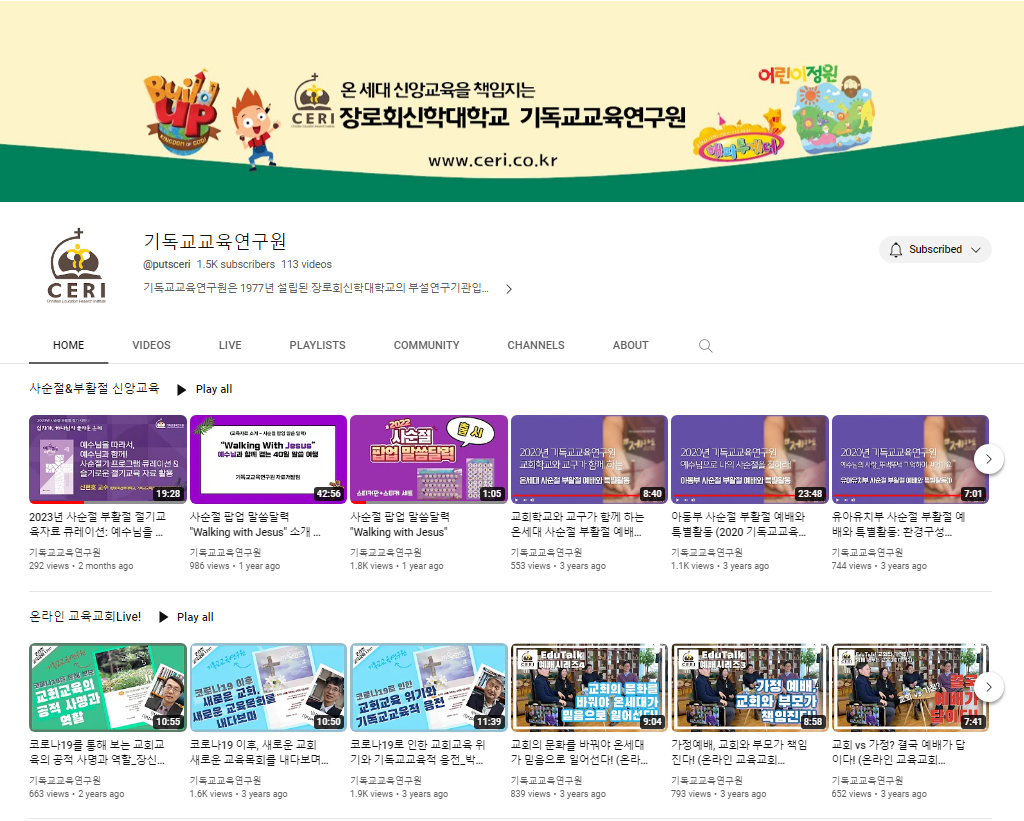This screenshot has width=1024, height=821.
Task: Show next videos in 온라인 교육교회Live! row
Action: 988,687
